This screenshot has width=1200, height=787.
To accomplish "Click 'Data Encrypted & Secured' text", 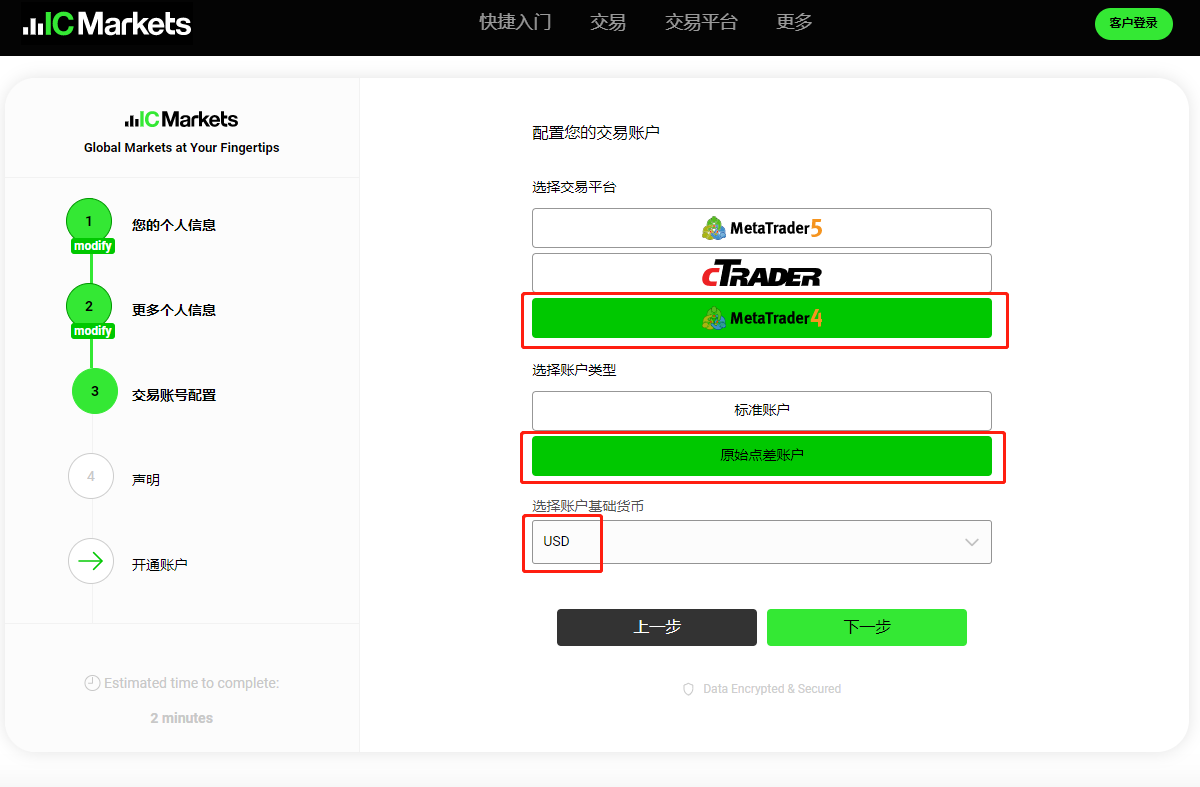I will (x=772, y=689).
